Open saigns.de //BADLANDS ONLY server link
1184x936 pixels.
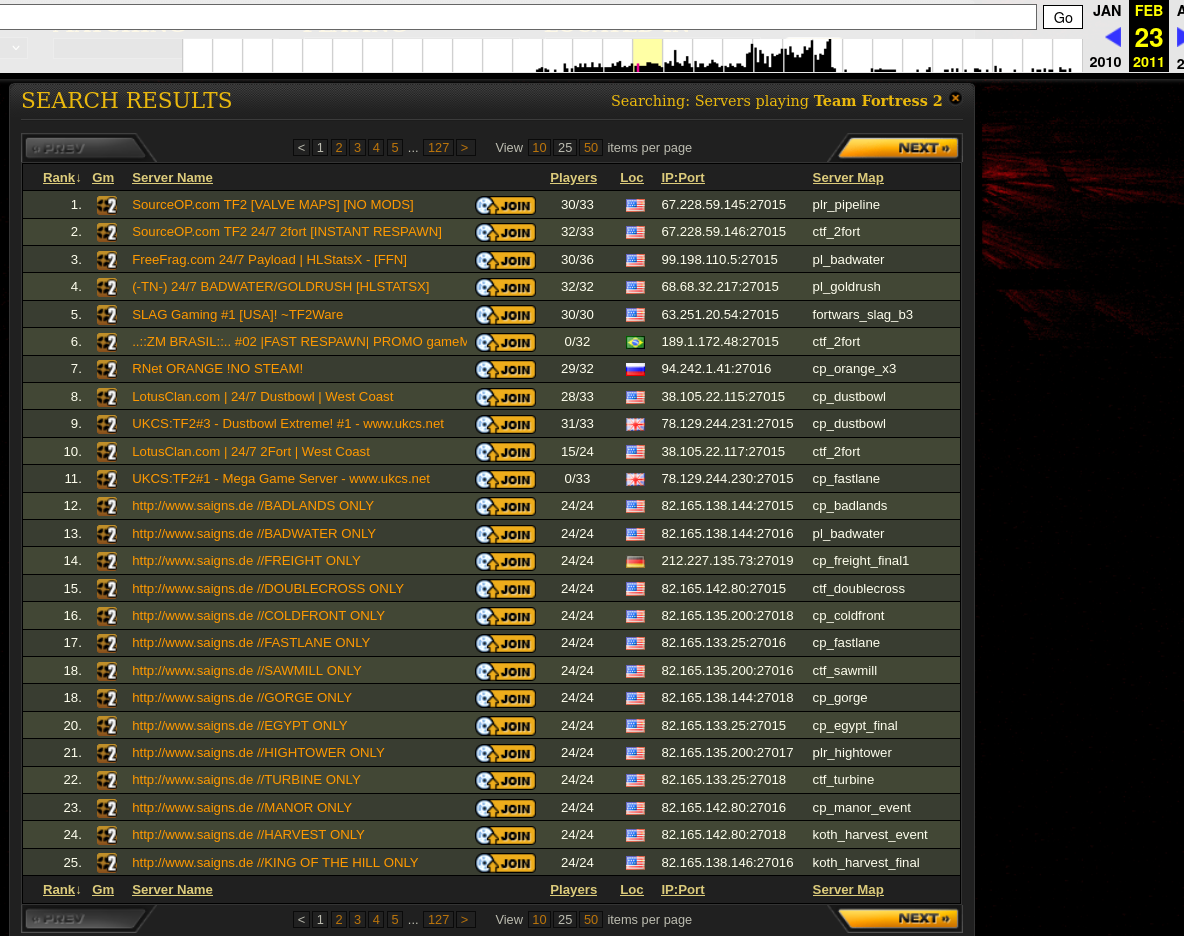pos(253,506)
